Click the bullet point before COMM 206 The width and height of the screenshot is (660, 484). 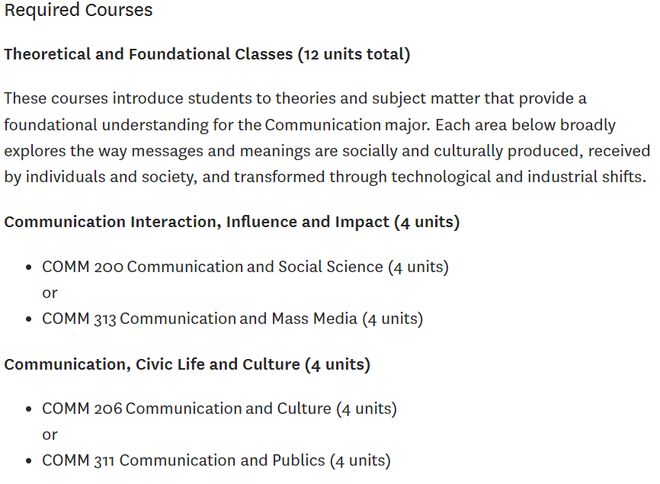point(28,410)
